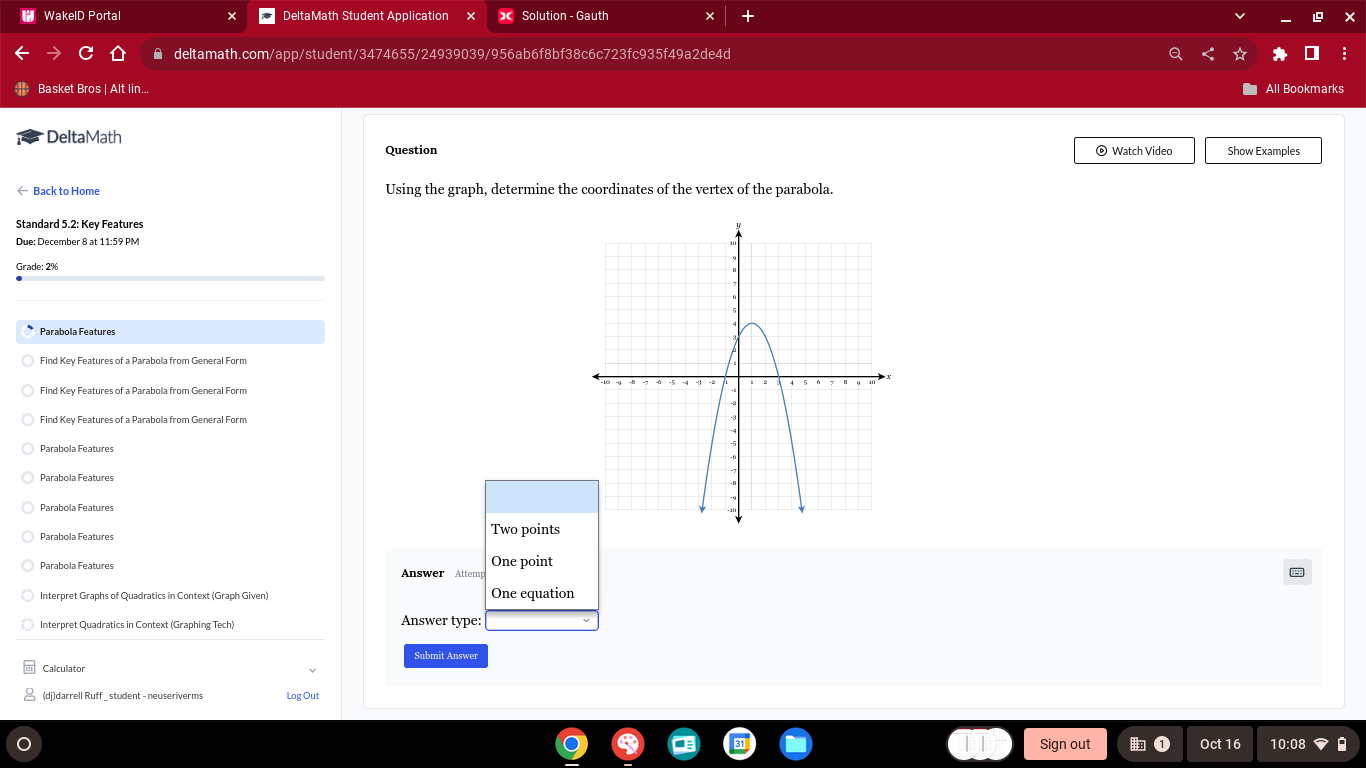
Task: Open Google Classroom shelf icon
Action: click(684, 744)
